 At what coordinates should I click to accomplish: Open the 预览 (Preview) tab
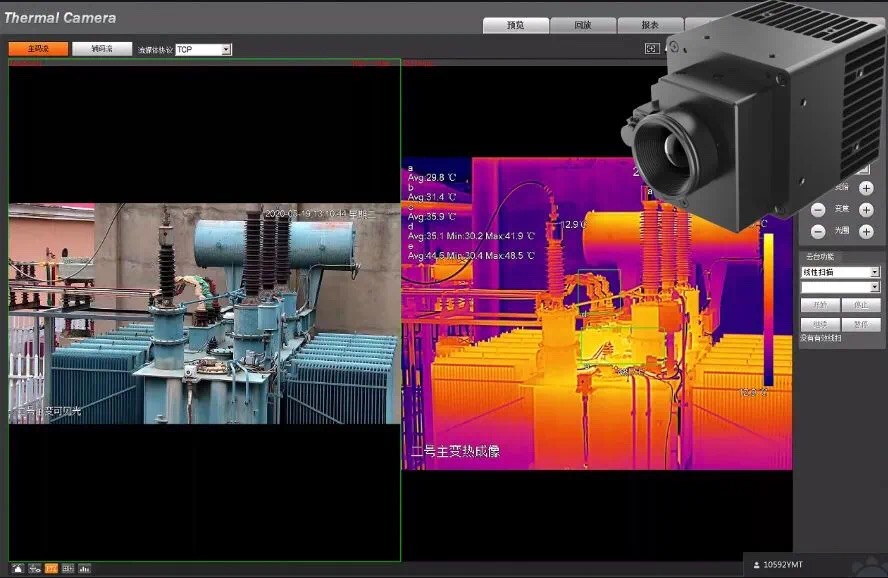tap(515, 25)
